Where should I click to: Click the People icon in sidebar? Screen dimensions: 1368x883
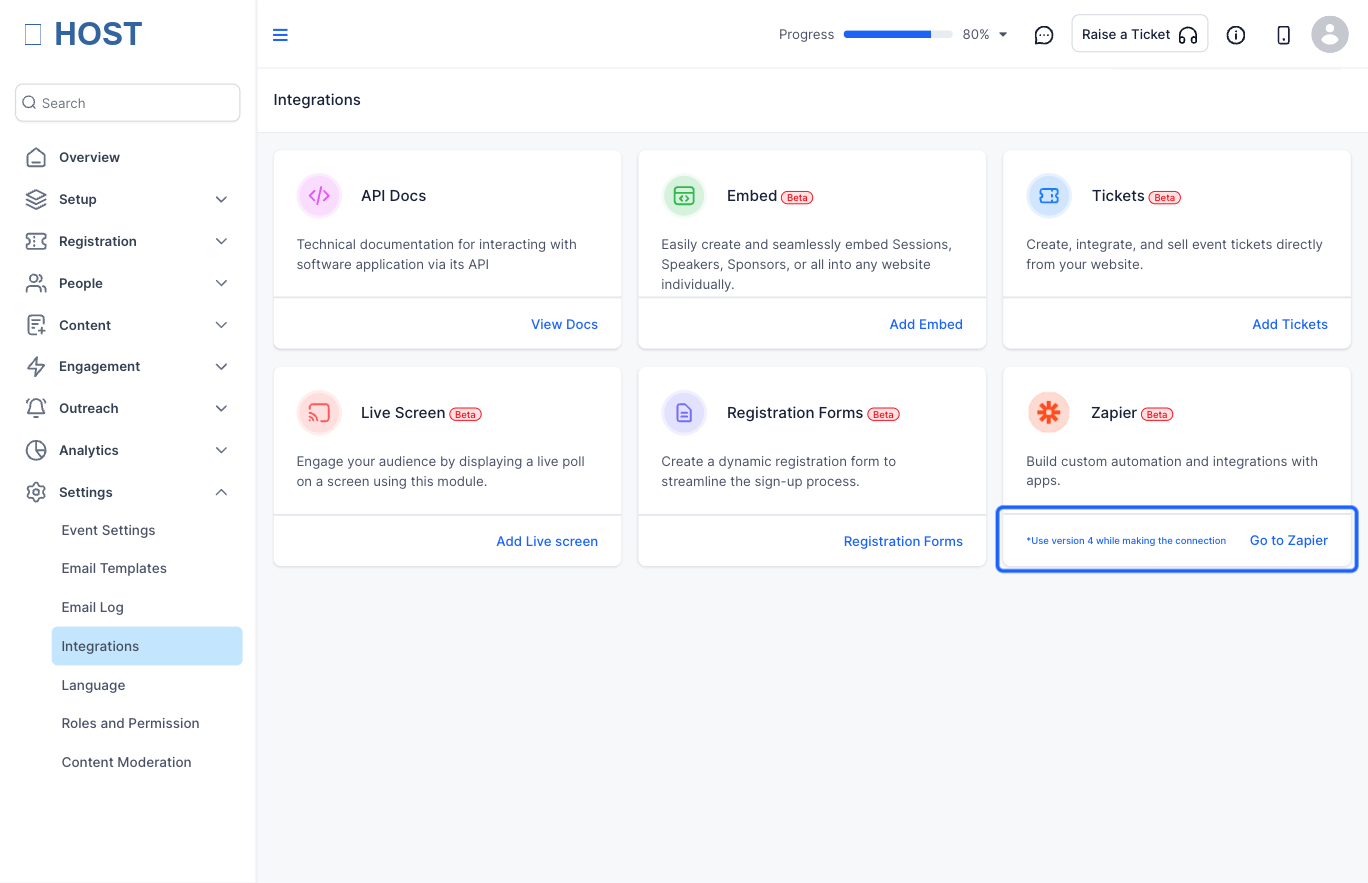click(36, 283)
